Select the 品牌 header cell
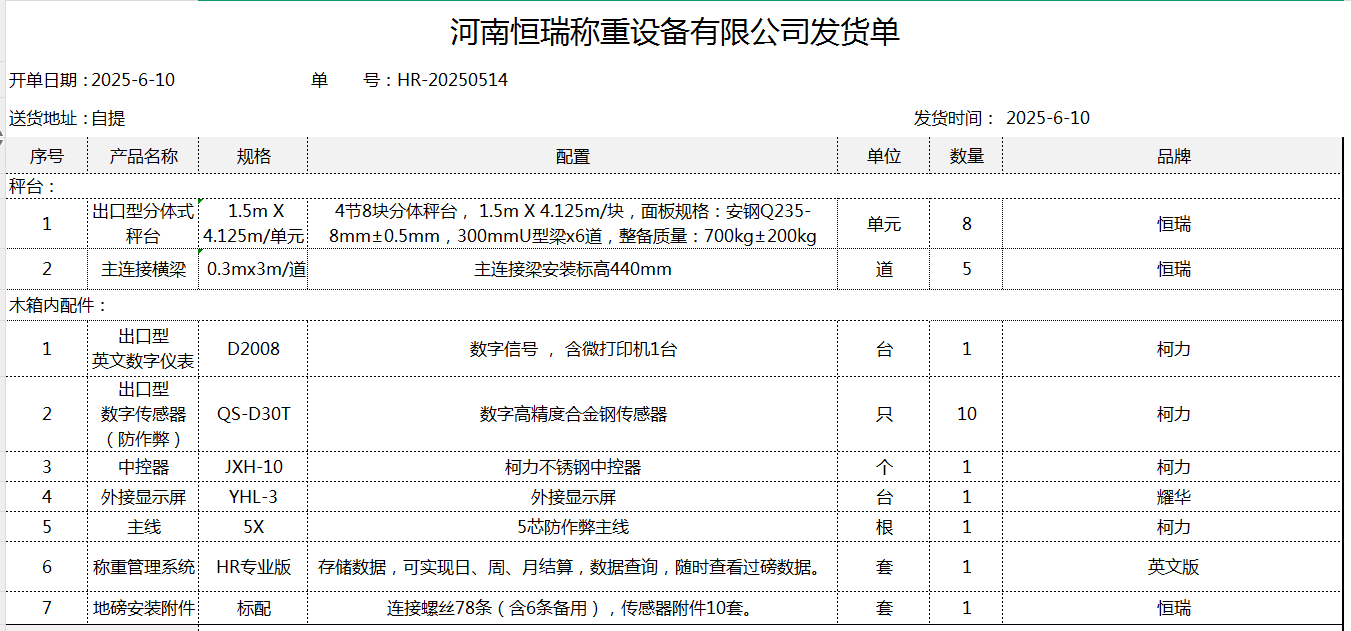 tap(1173, 156)
